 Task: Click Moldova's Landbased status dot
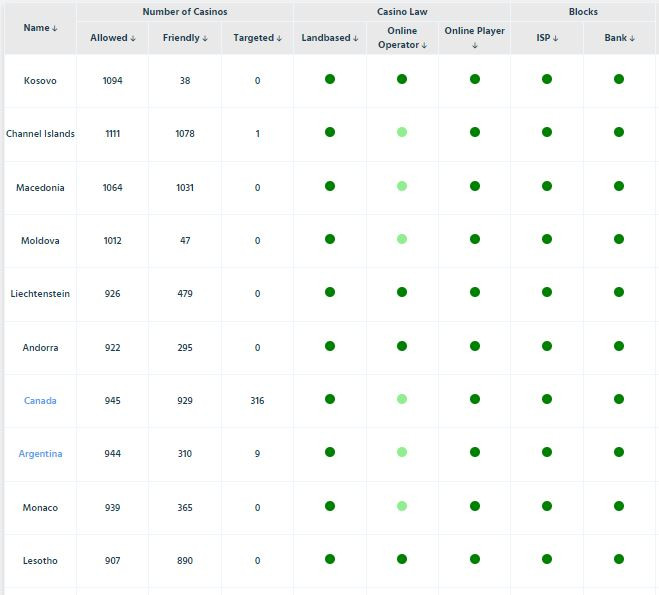(330, 239)
